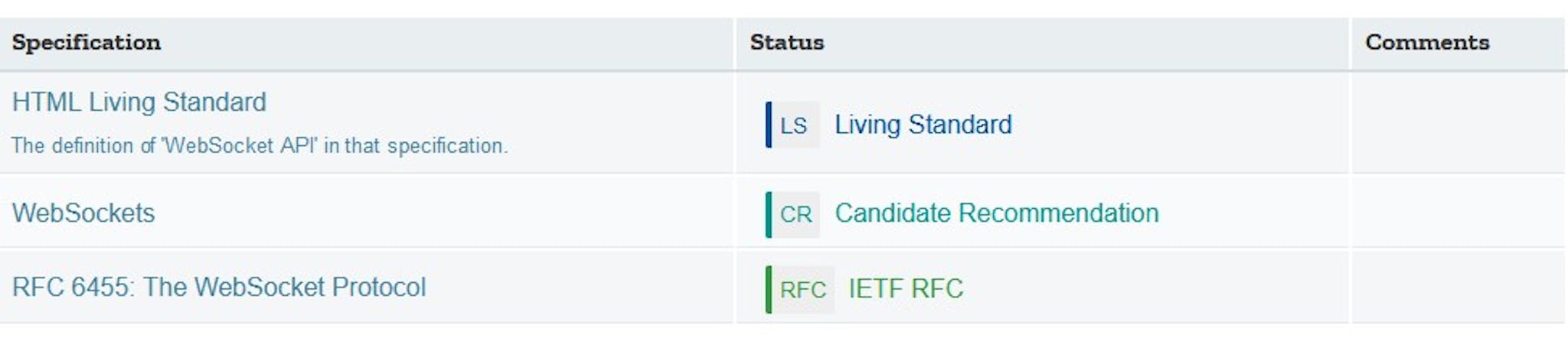The image size is (1568, 338).
Task: Click the LS status badge
Action: [x=794, y=125]
